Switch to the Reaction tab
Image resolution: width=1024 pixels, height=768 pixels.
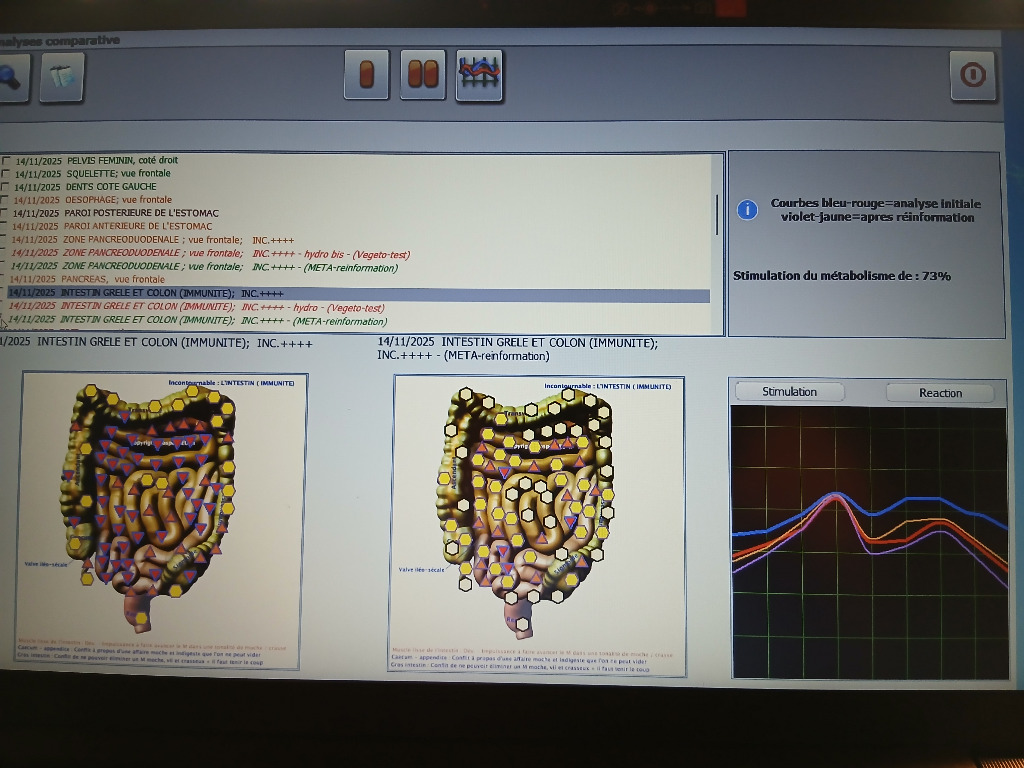[x=939, y=393]
